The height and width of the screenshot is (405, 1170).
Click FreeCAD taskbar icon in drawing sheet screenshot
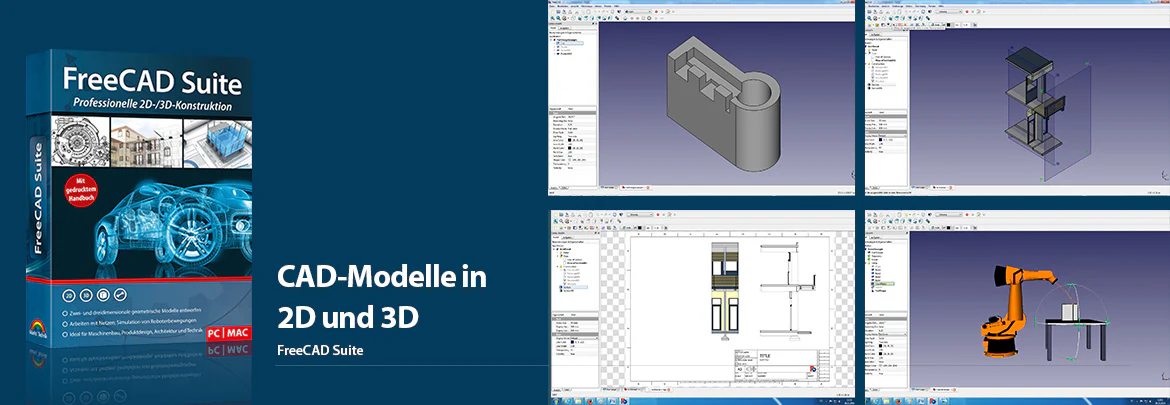624,401
